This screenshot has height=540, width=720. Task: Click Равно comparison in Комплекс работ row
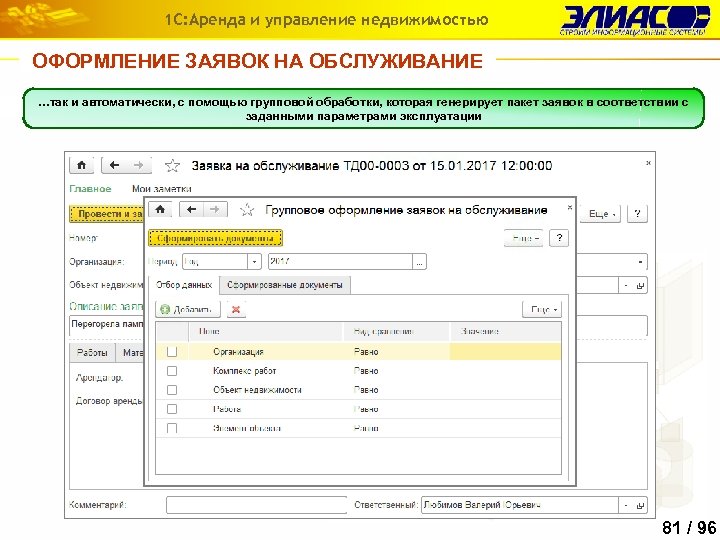click(x=366, y=371)
